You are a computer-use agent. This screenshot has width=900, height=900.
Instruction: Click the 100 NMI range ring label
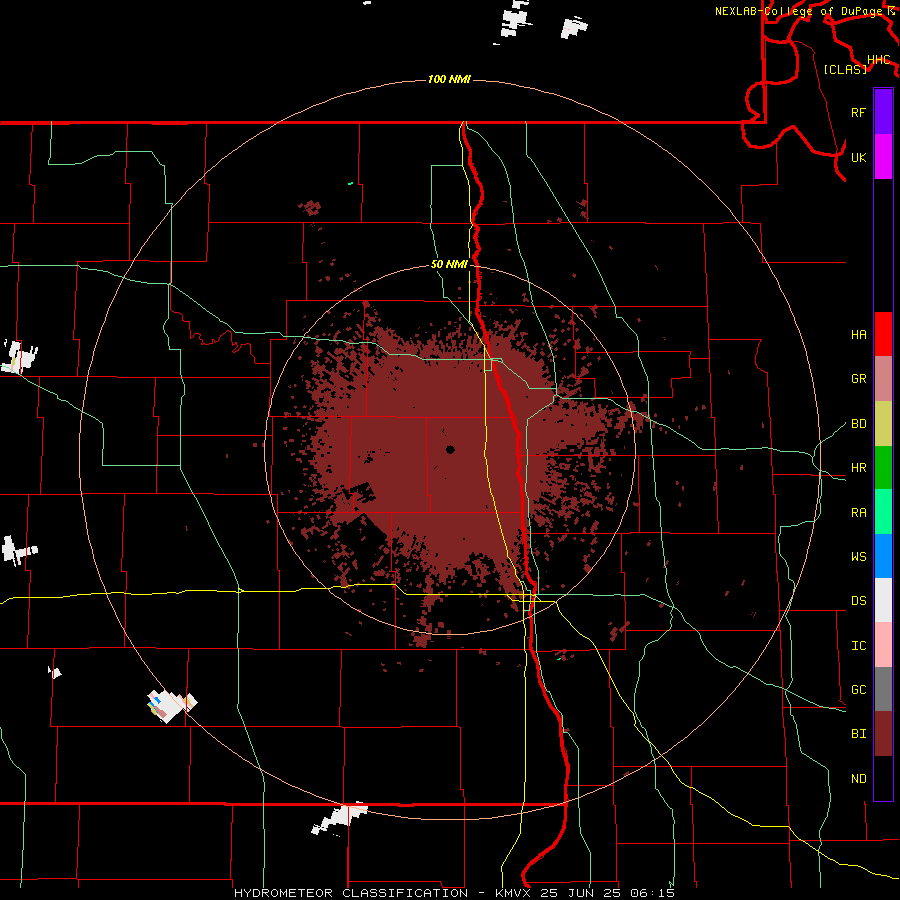pos(449,79)
